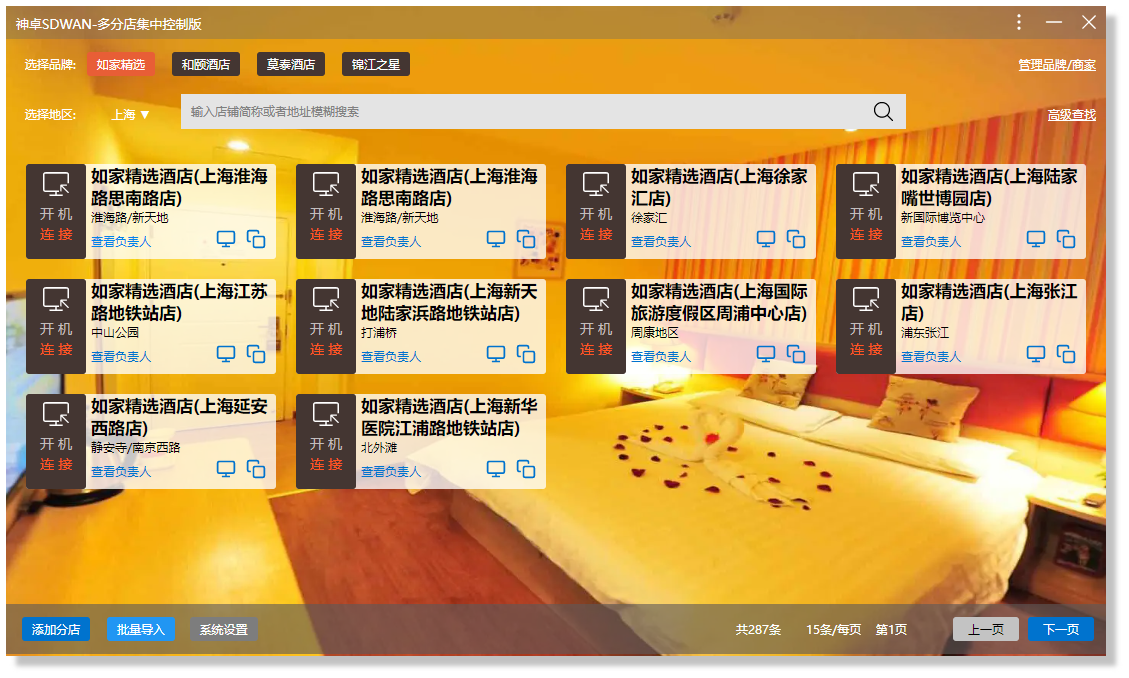Click the 批量导入 button
Image resolution: width=1129 pixels, height=678 pixels.
(x=141, y=630)
